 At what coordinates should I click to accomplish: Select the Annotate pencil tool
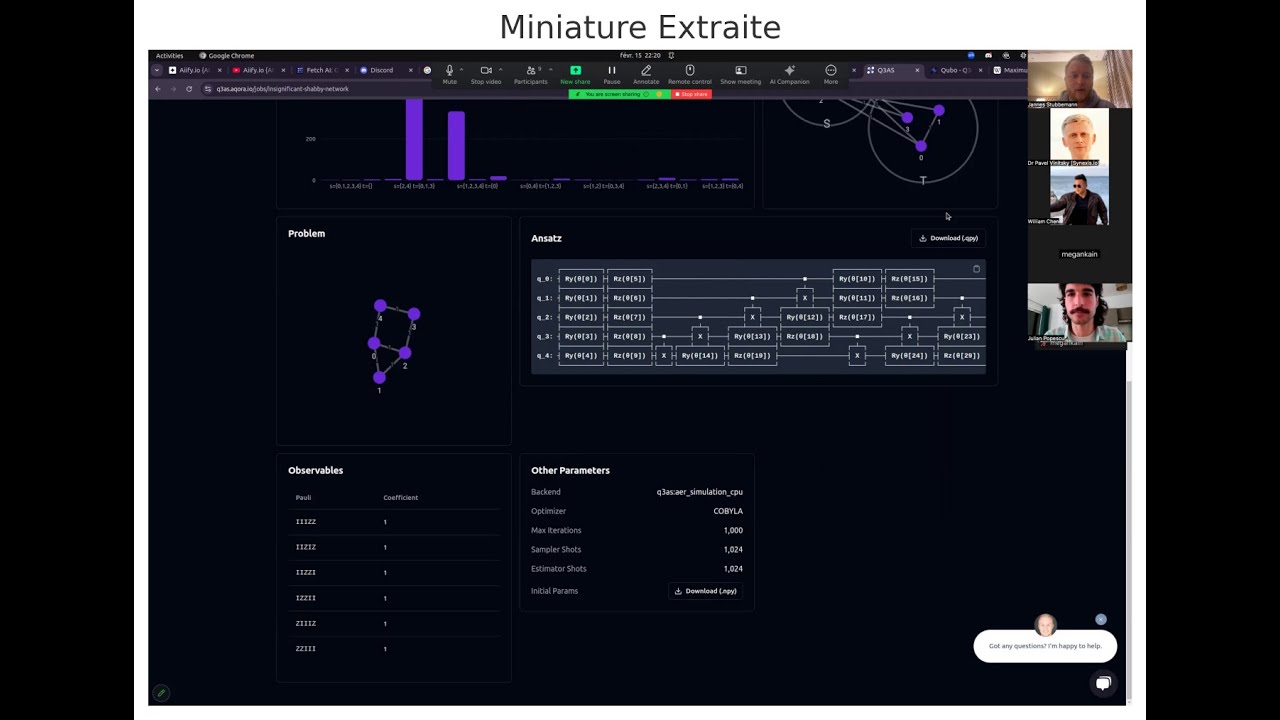(646, 71)
